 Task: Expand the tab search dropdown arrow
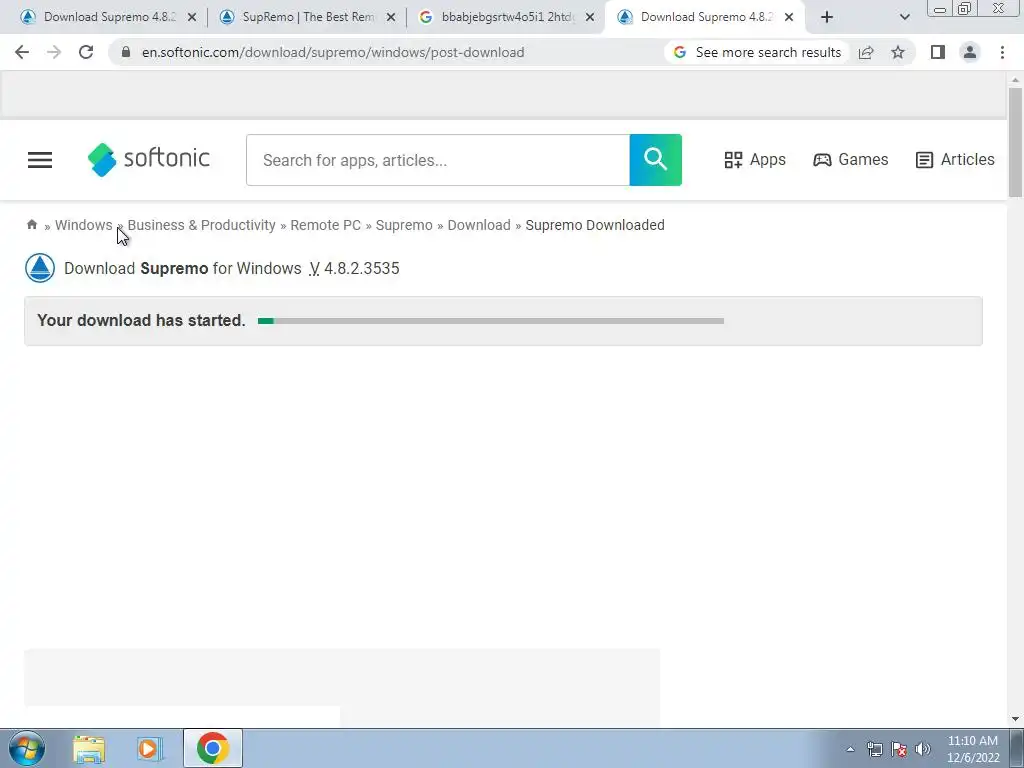pos(904,17)
